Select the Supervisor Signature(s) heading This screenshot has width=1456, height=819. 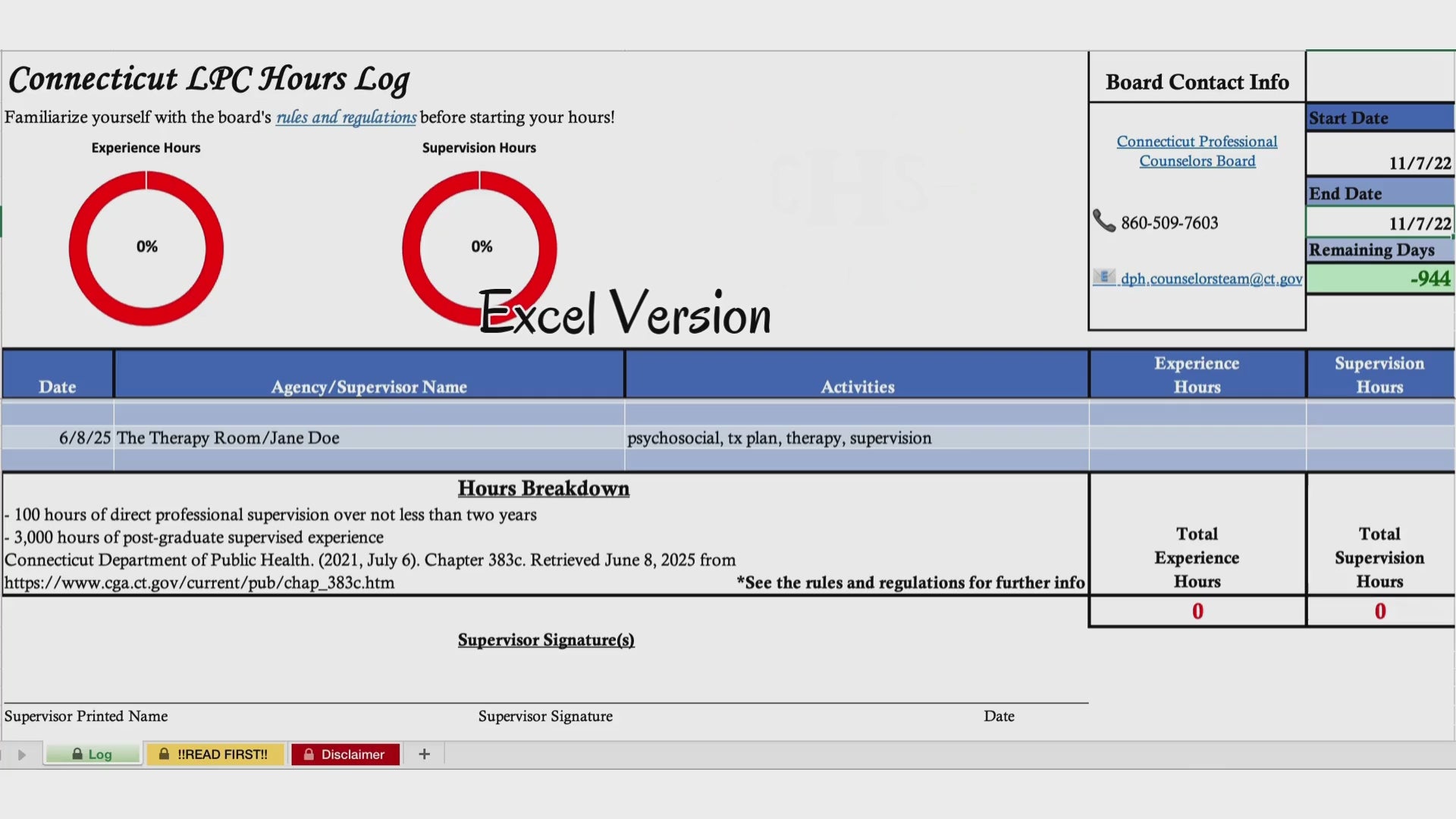pos(546,640)
